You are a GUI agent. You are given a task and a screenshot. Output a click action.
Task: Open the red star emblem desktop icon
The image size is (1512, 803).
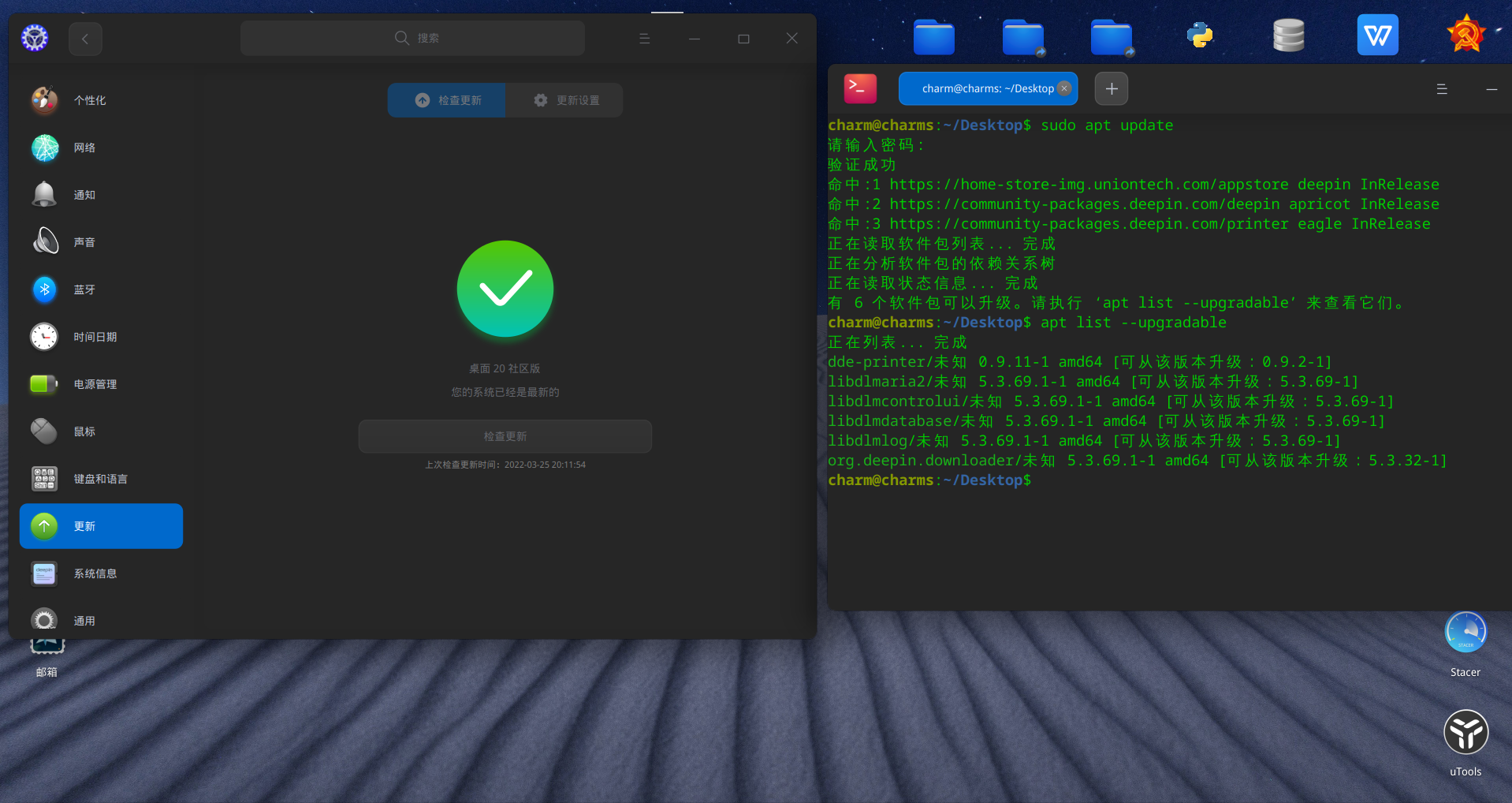pos(1466,35)
